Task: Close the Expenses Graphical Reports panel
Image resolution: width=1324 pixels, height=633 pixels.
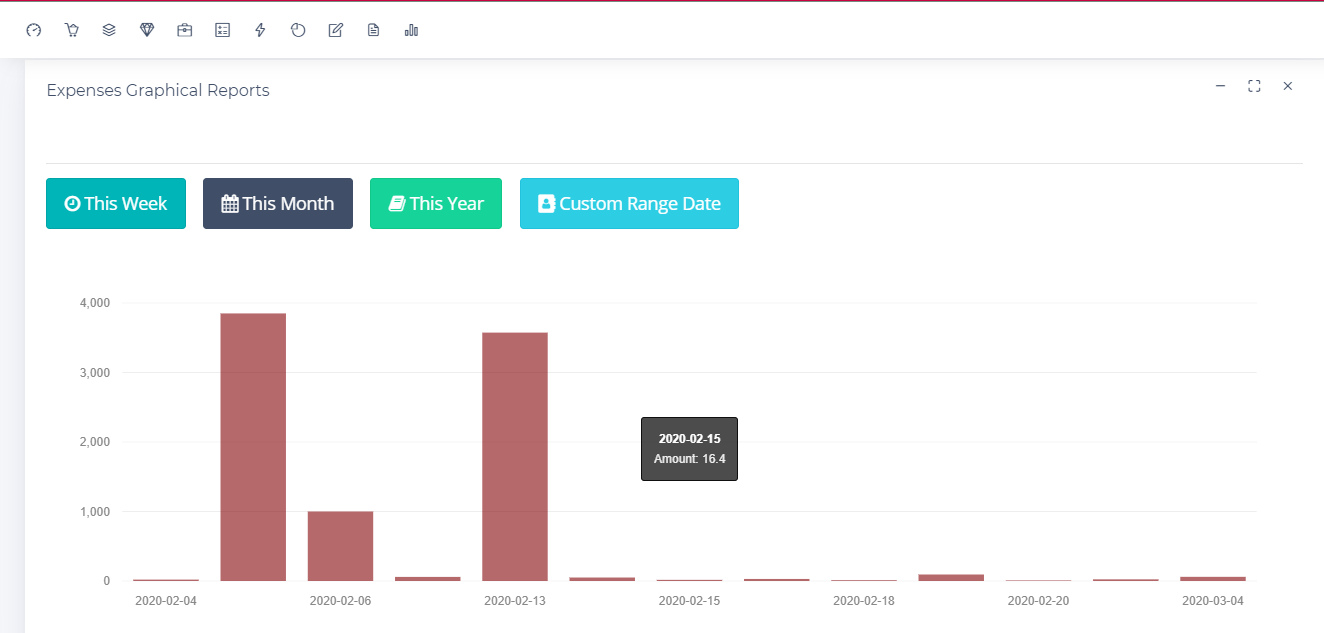Action: pos(1288,86)
